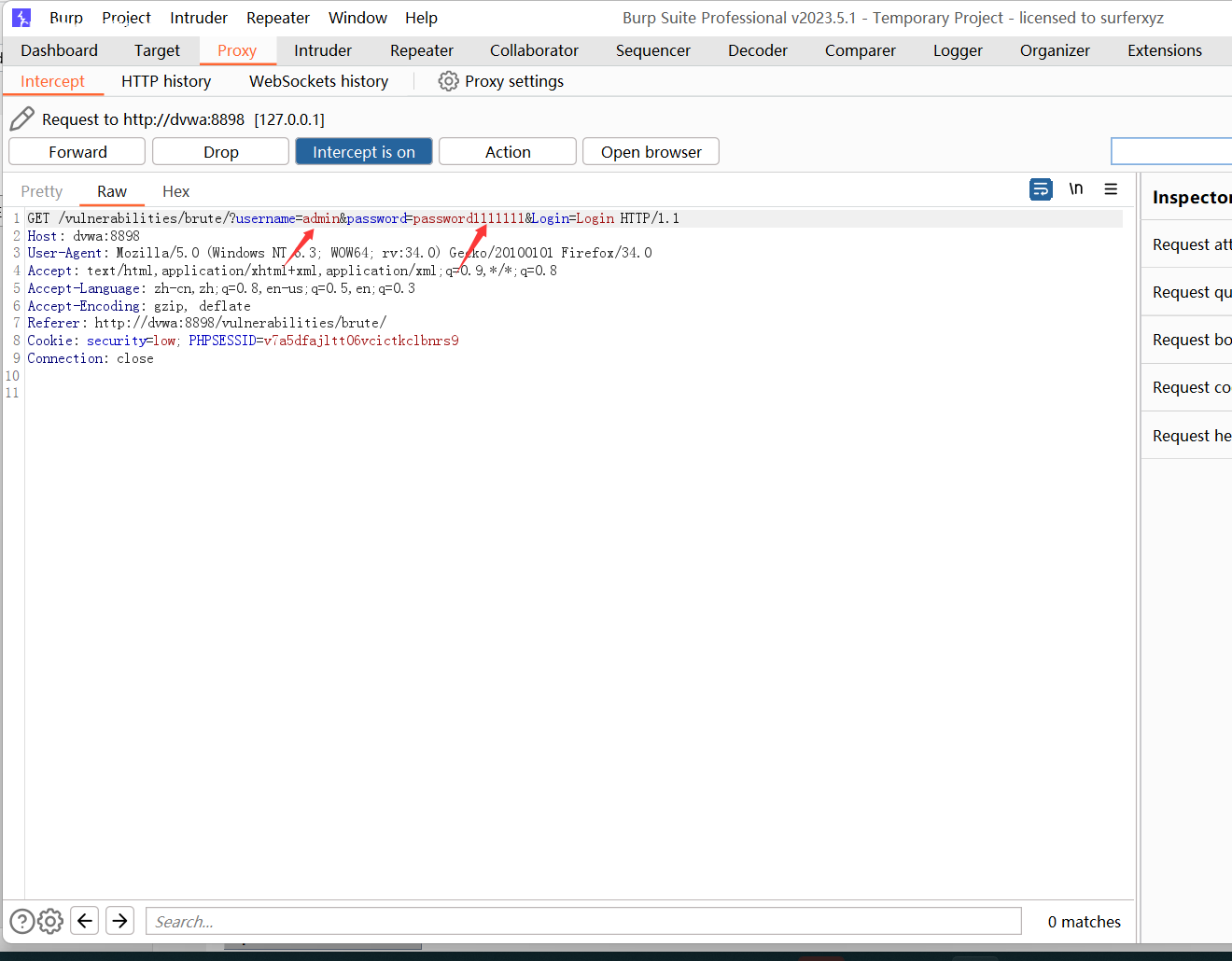Switch to the Hex view tab

click(175, 191)
